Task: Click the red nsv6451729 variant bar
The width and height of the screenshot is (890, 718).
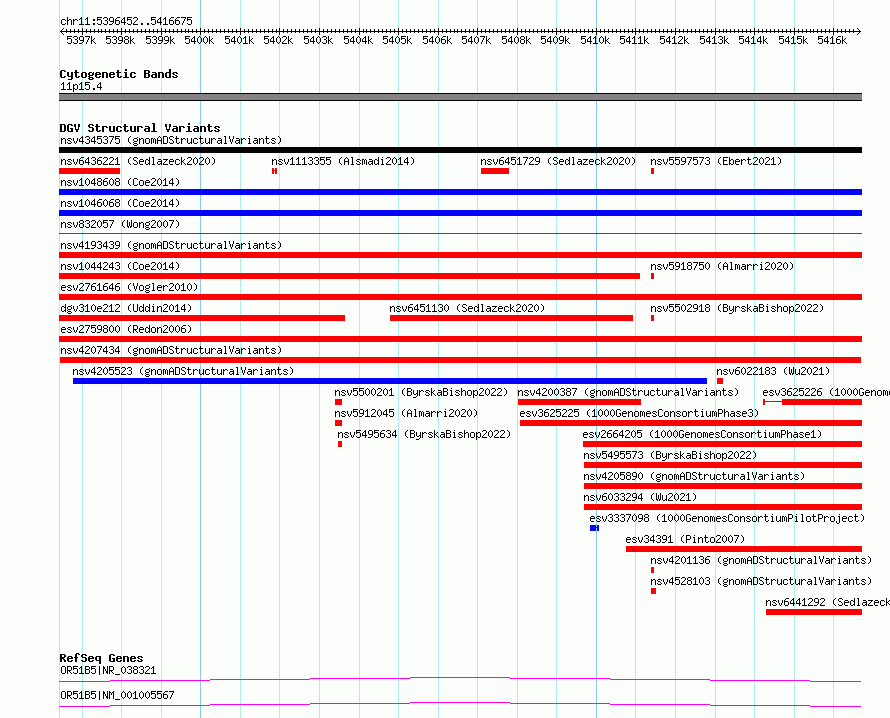Action: [495, 171]
